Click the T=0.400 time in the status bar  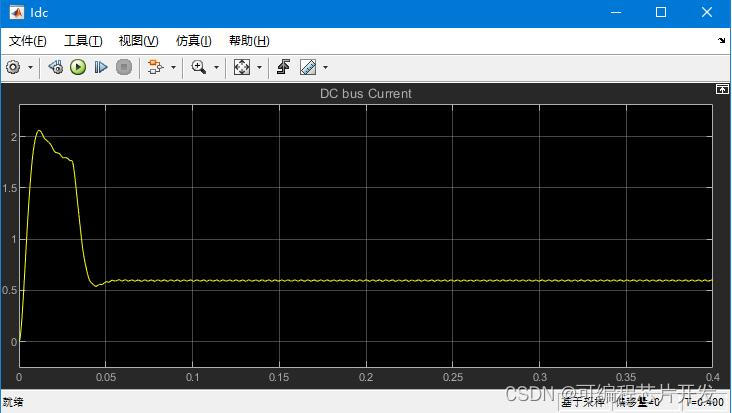(704, 402)
